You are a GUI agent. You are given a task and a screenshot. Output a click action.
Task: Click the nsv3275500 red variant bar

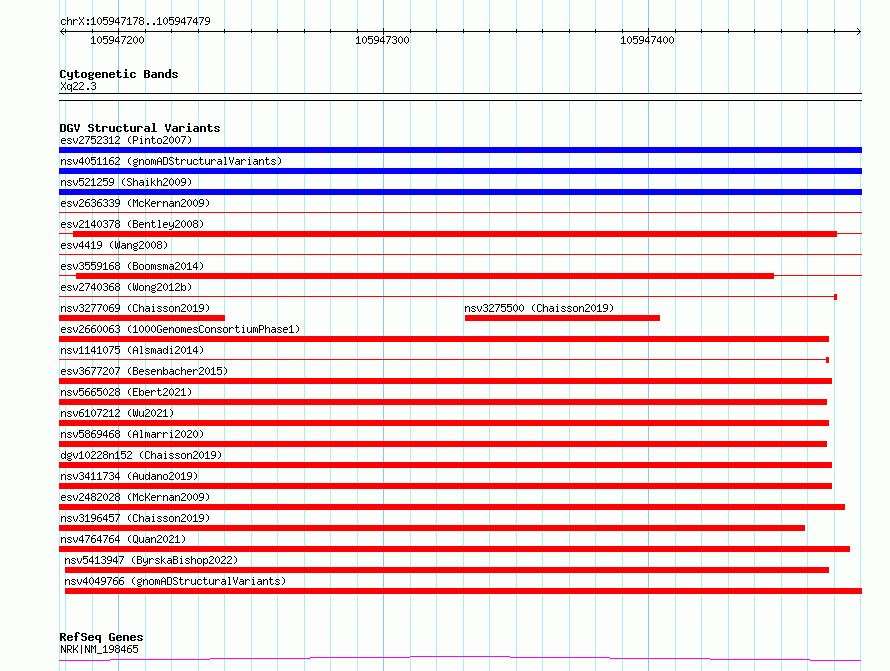562,318
